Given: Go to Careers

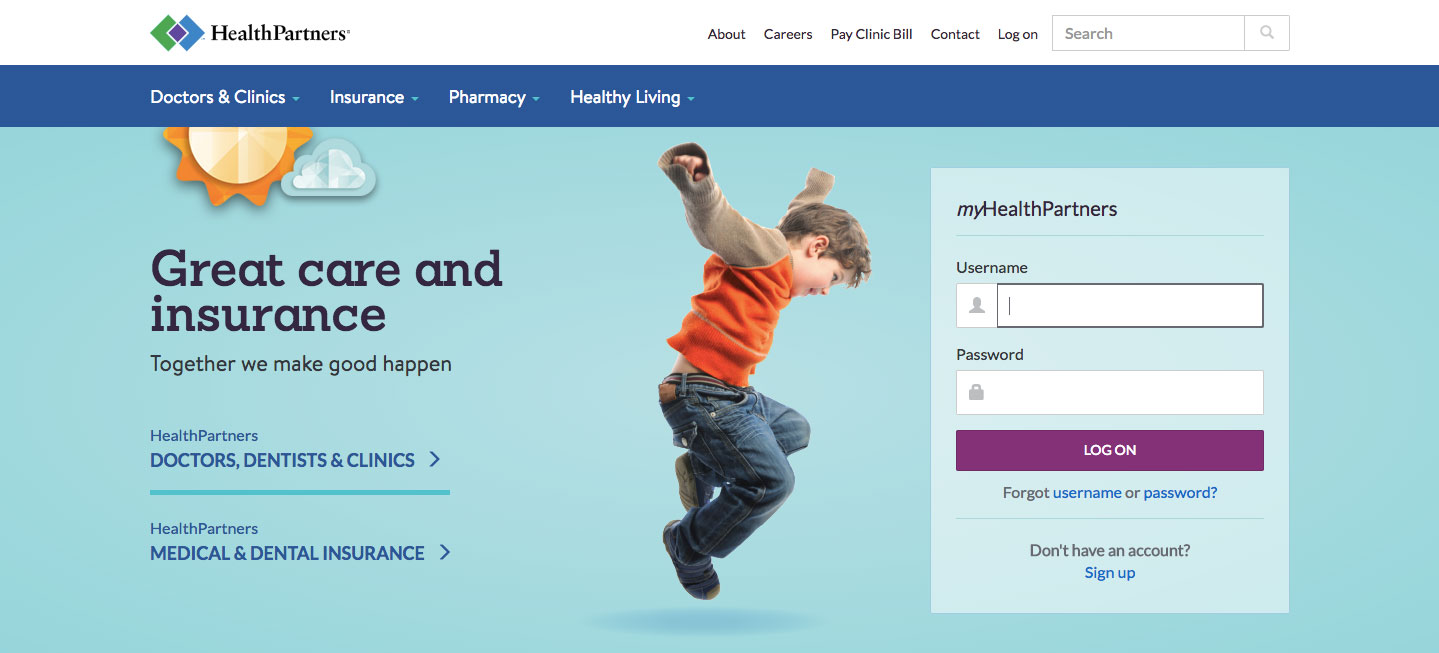Looking at the screenshot, I should click(x=788, y=34).
